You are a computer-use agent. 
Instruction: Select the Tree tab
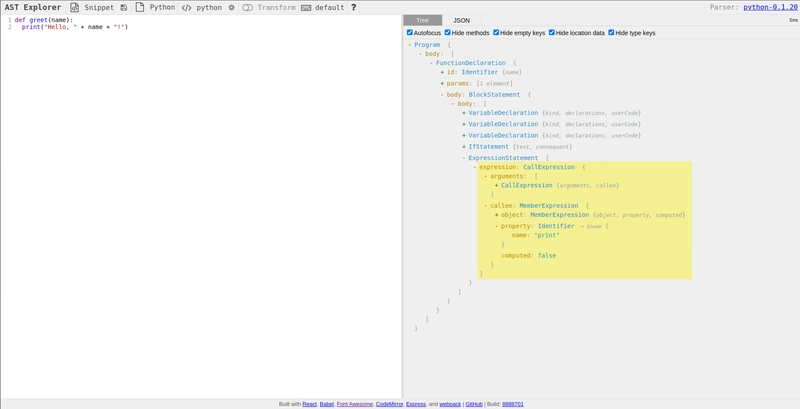click(x=422, y=20)
